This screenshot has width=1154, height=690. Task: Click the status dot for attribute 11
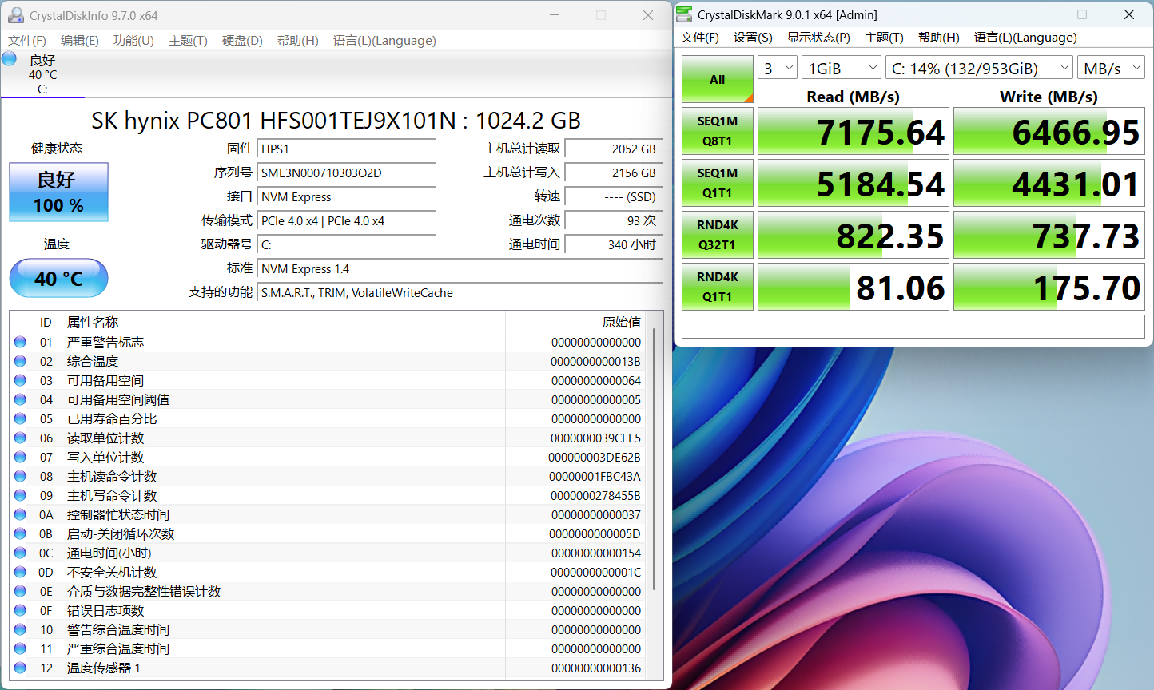[20, 649]
